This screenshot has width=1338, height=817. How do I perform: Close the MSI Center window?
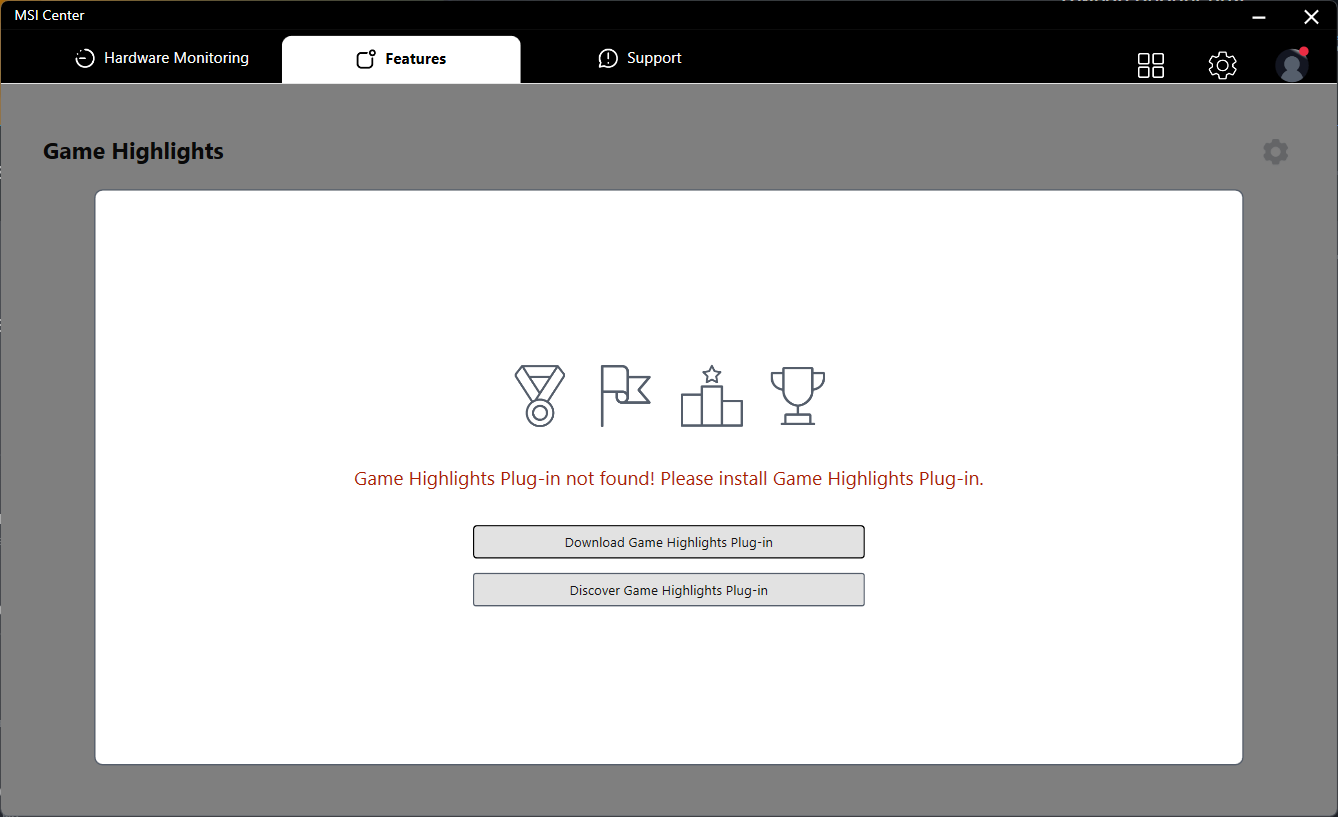click(x=1311, y=17)
